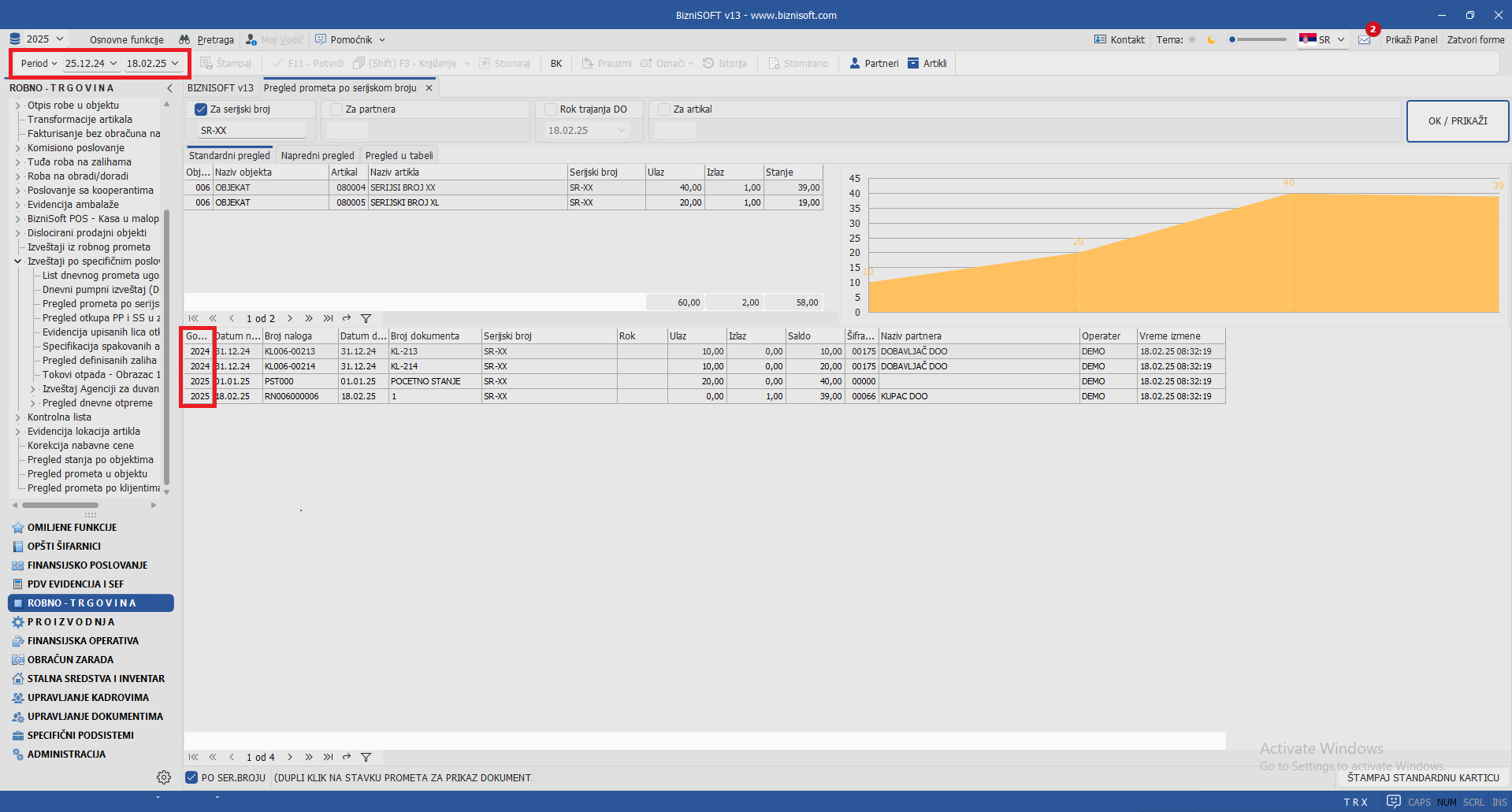Click the serial number SR-XX input field
Image resolution: width=1512 pixels, height=812 pixels.
(251, 131)
